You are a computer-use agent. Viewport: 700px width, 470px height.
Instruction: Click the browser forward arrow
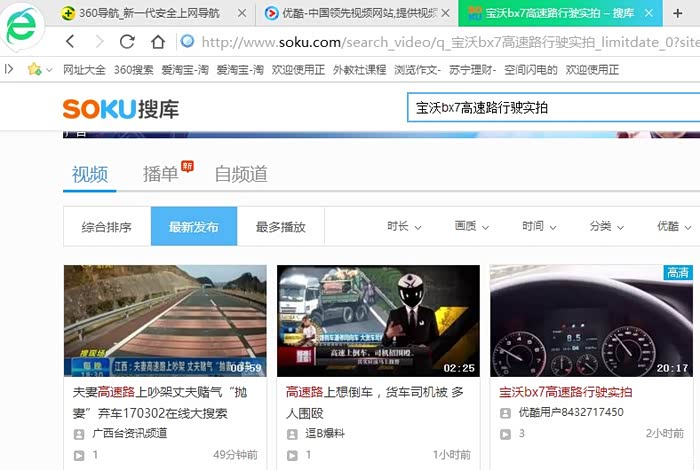coord(98,42)
